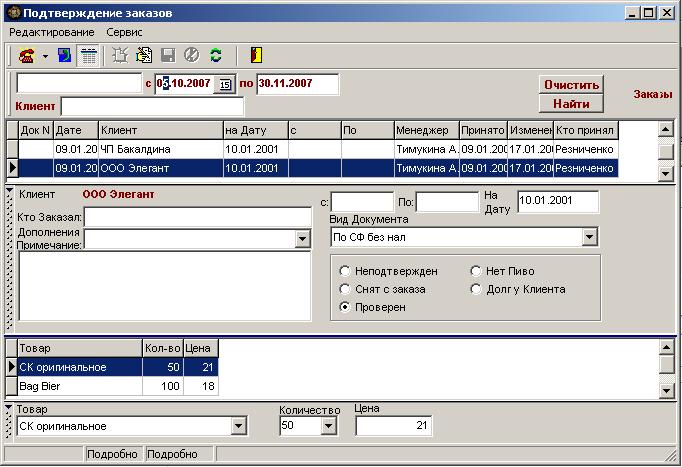Open the Редактирование menu
Screen dimensions: 682x467
click(51, 33)
